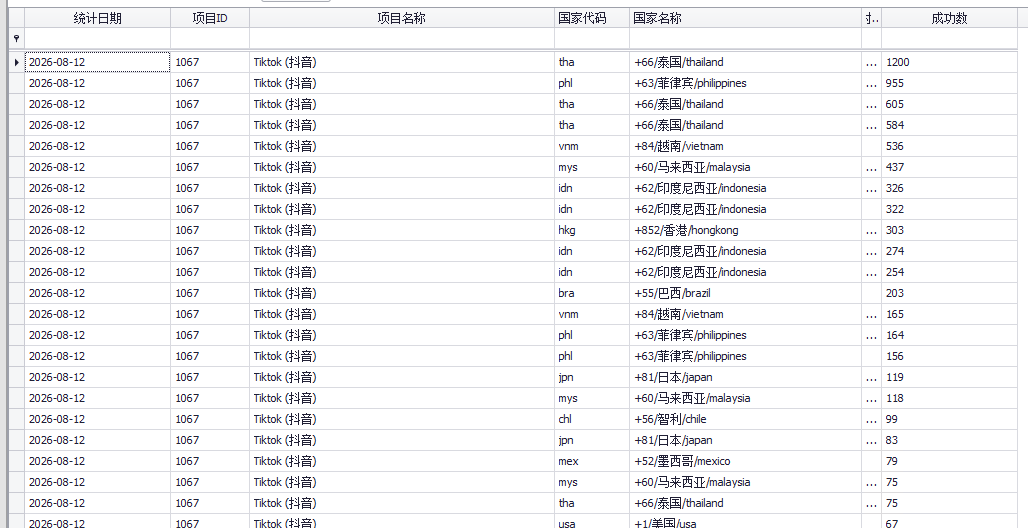Select the +852/香港/hongkong cell
Viewport: 1028px width, 528px height.
click(745, 230)
